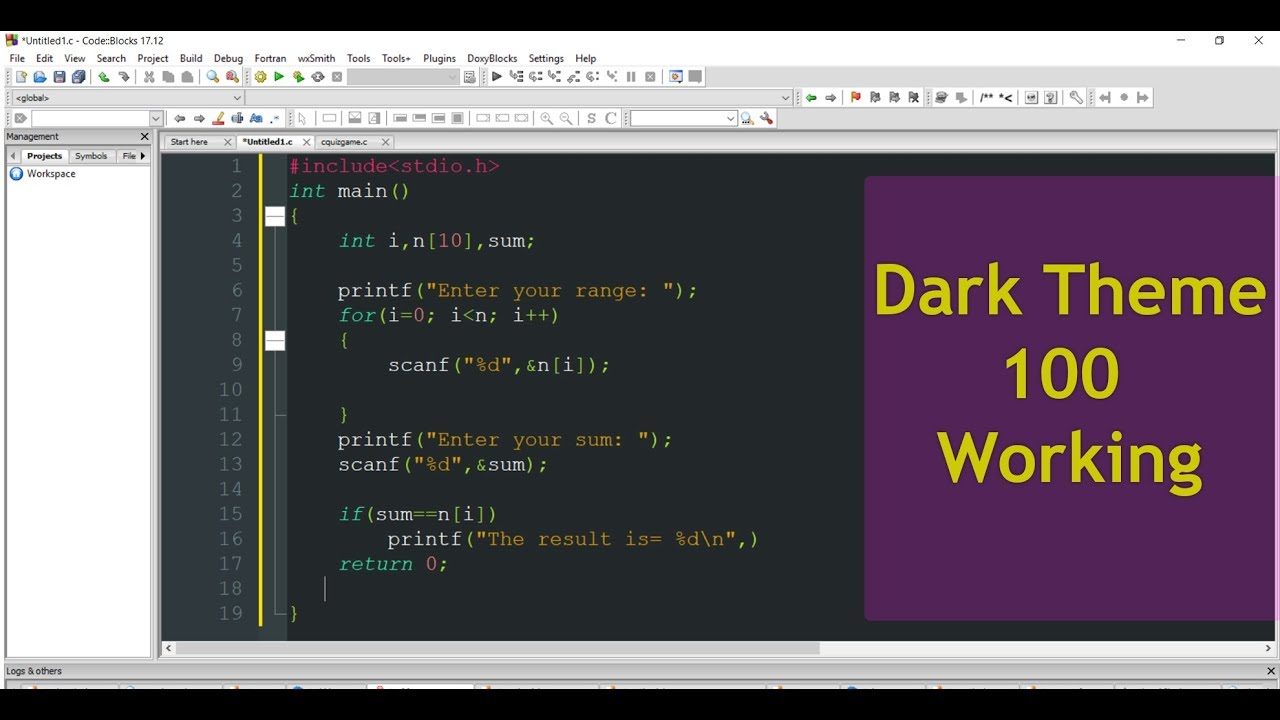Switch to the Start here tab
The height and width of the screenshot is (720, 1280).
coord(190,142)
